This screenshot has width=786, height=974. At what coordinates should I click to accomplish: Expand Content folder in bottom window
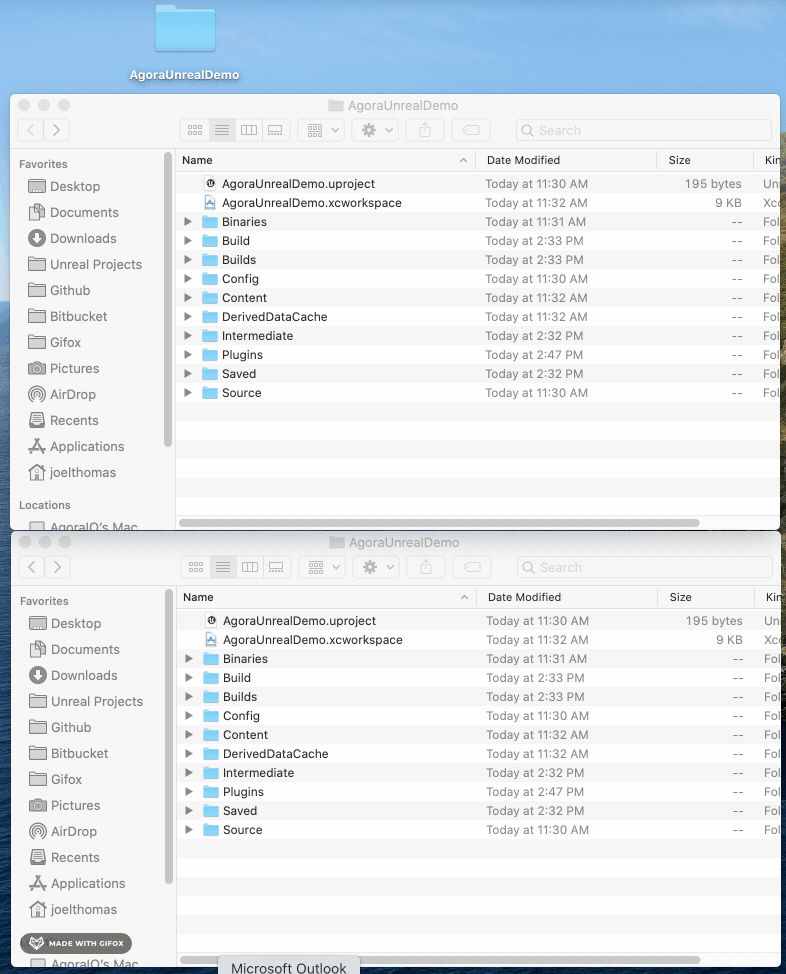(x=188, y=735)
